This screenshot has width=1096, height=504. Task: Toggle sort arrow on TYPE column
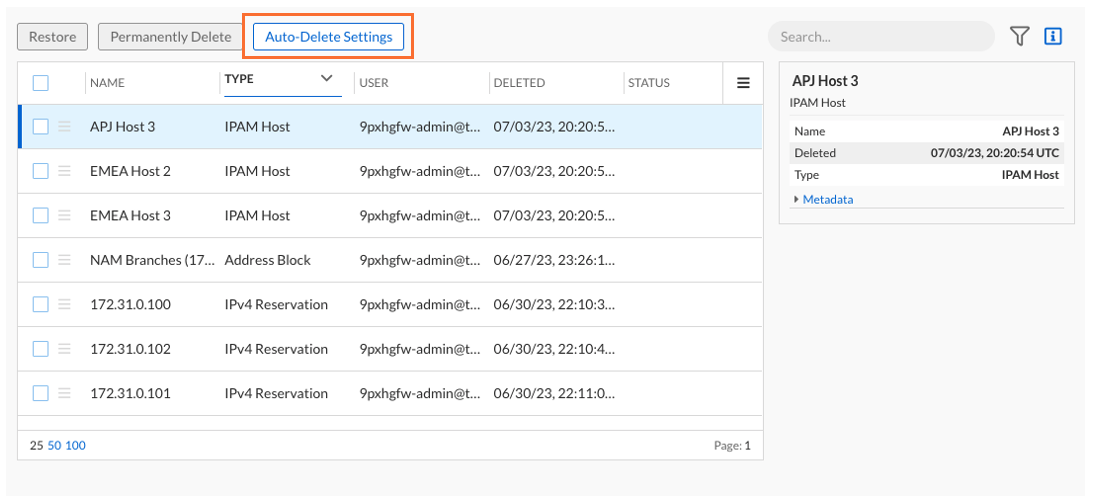point(326,78)
